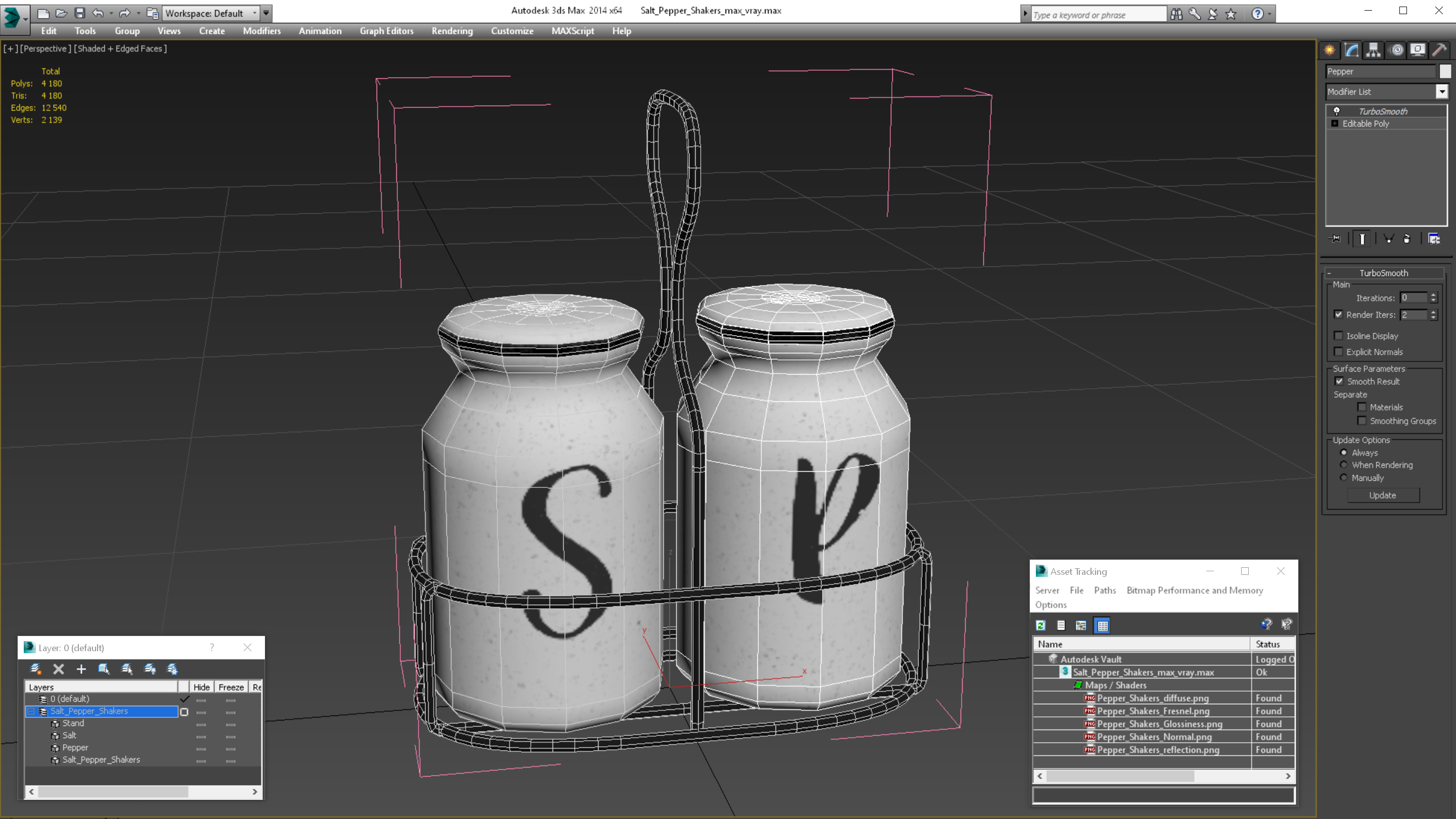Open the Rendering menu
1456x819 pixels.
[x=451, y=31]
